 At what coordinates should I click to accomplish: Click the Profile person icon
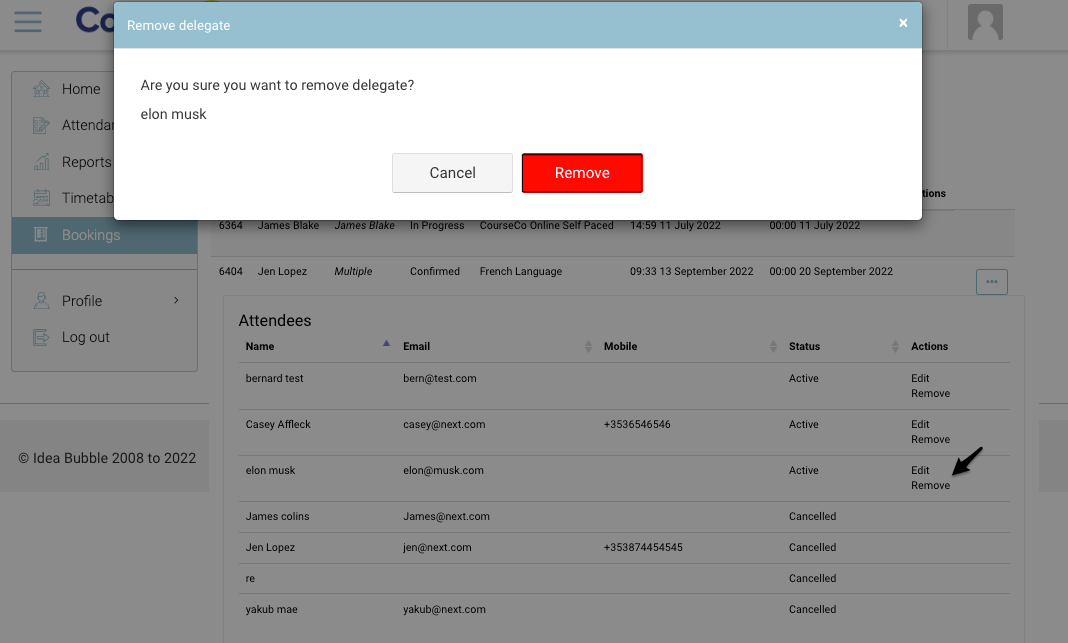41,301
